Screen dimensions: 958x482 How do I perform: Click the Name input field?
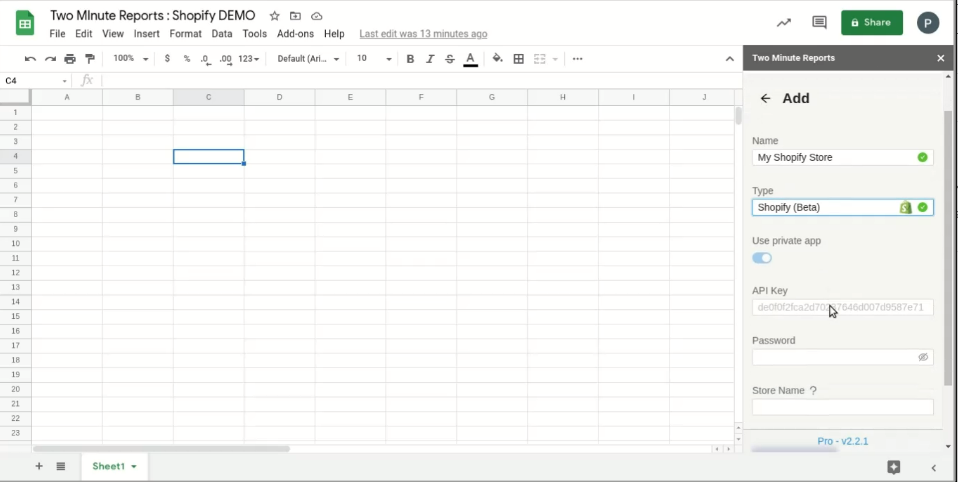pos(843,157)
